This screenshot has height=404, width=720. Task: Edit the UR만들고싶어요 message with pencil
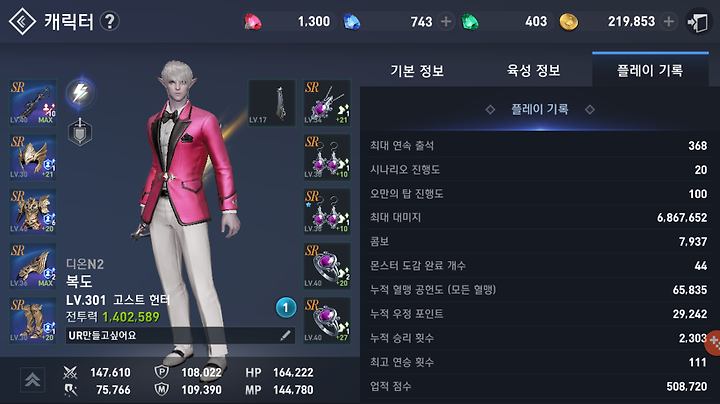(285, 336)
